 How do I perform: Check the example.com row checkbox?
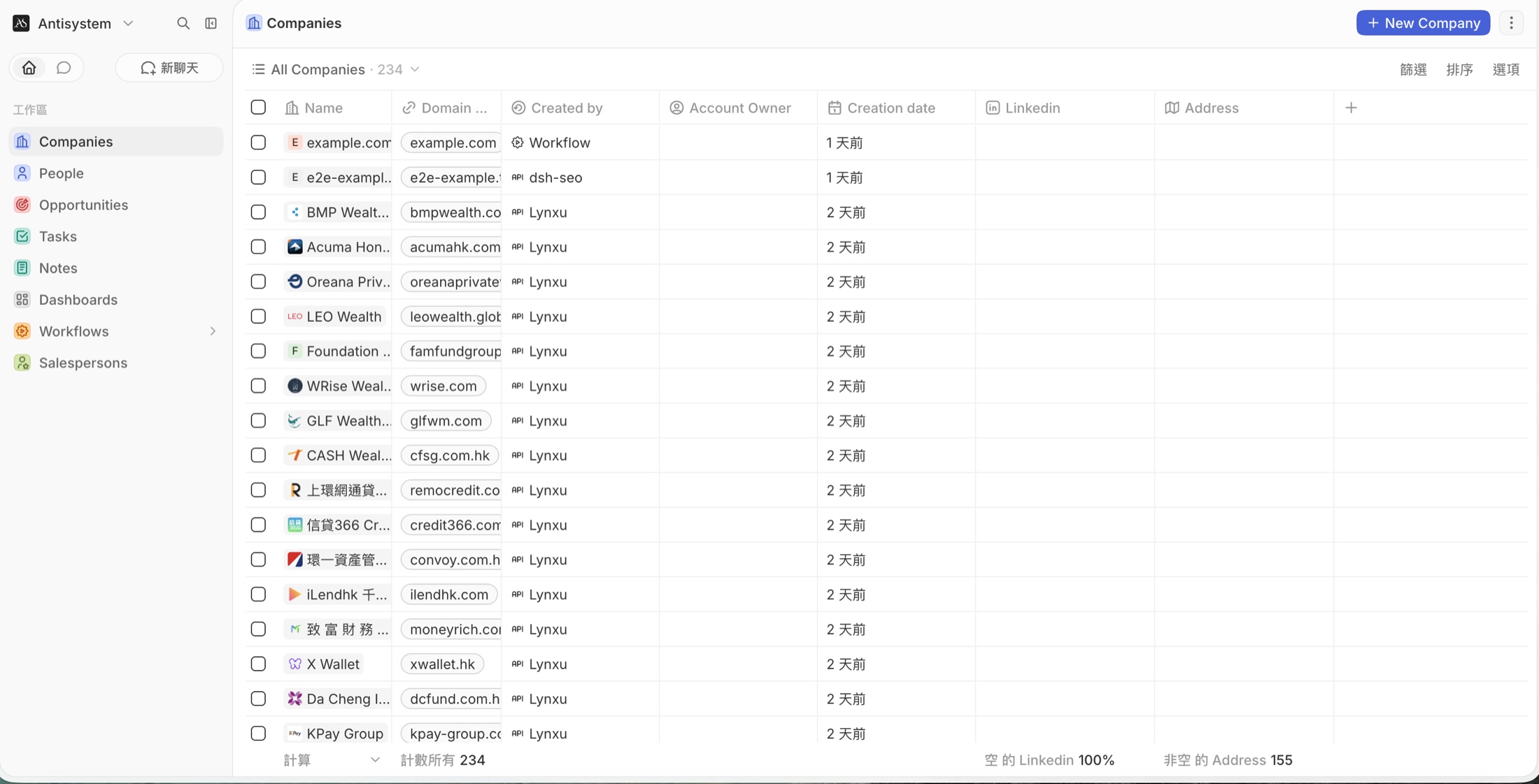tap(258, 143)
